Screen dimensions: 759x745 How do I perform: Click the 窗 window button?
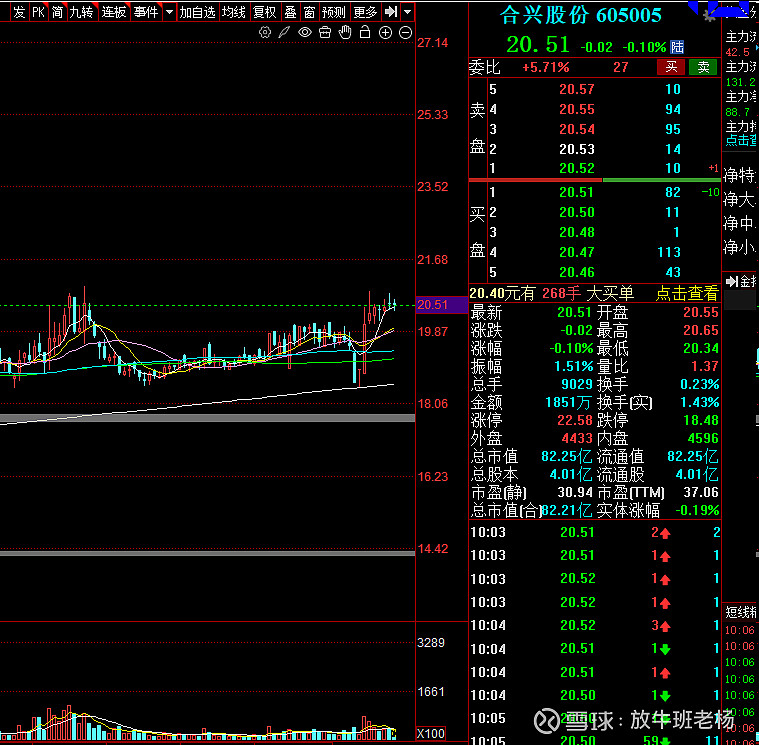click(309, 12)
